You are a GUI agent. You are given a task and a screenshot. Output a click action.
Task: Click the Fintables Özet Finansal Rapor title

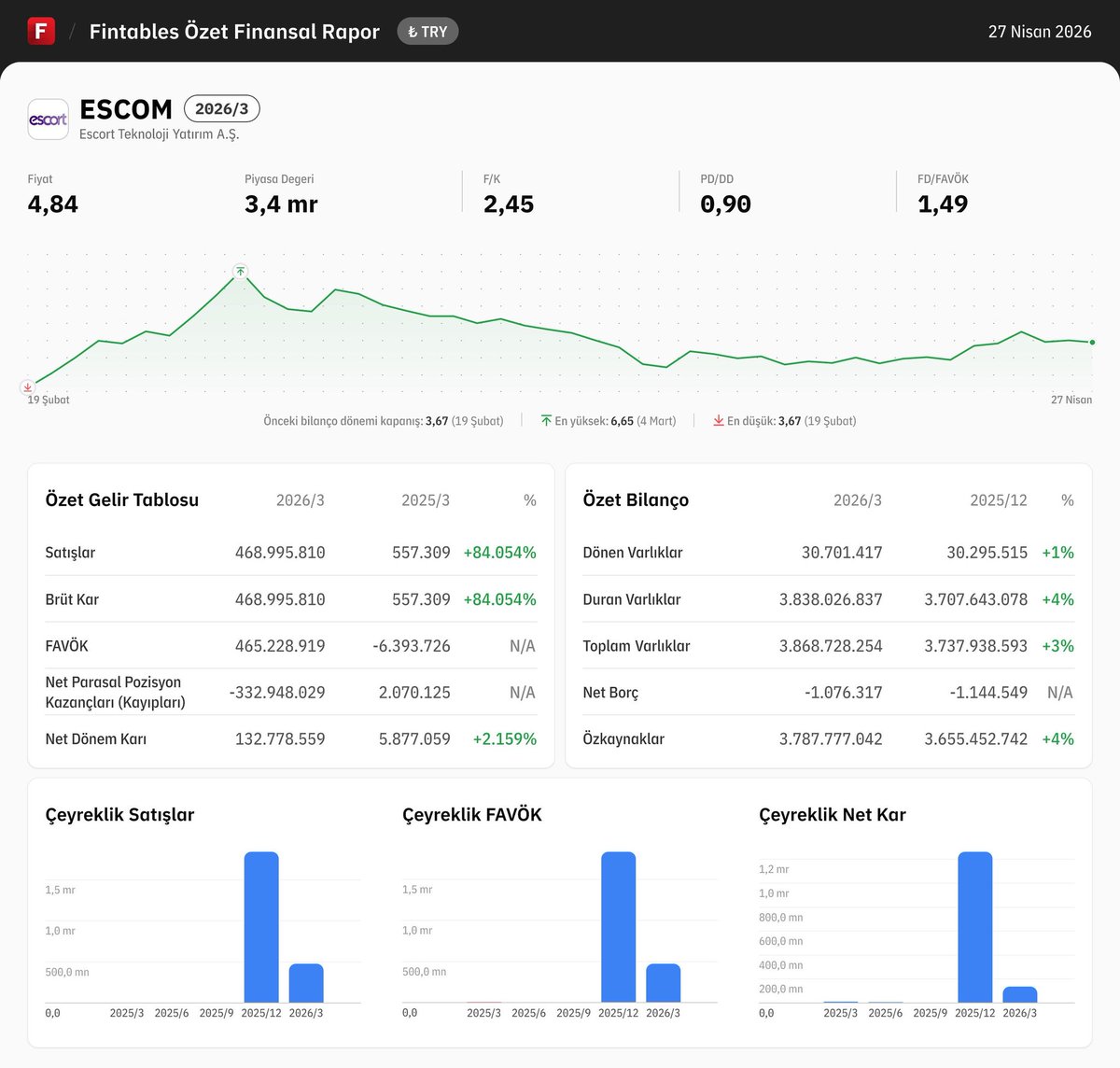coord(234,32)
